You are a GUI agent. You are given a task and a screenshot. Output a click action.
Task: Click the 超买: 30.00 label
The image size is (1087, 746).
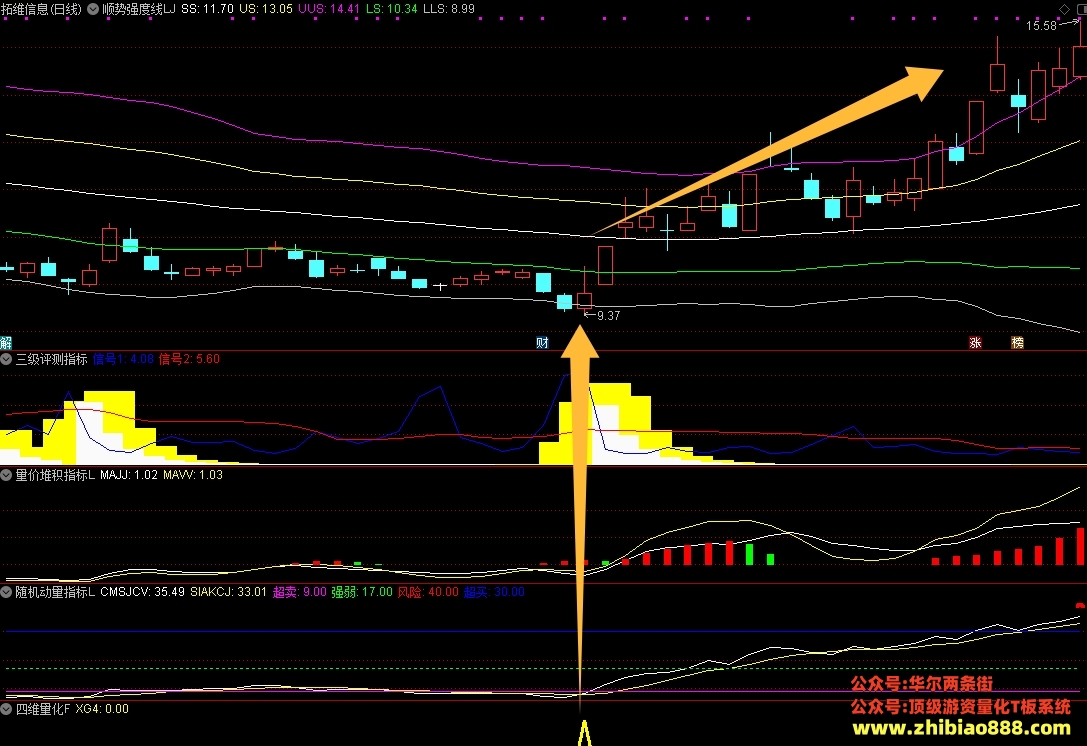tap(494, 592)
